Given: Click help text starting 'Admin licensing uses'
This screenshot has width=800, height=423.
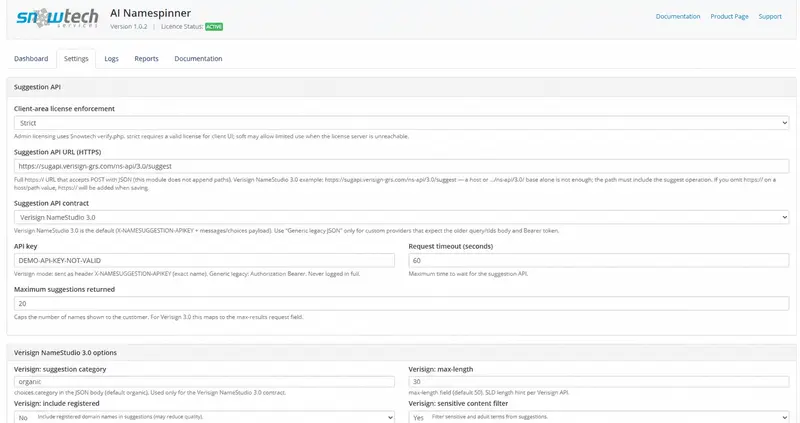Looking at the screenshot, I should tap(211, 137).
